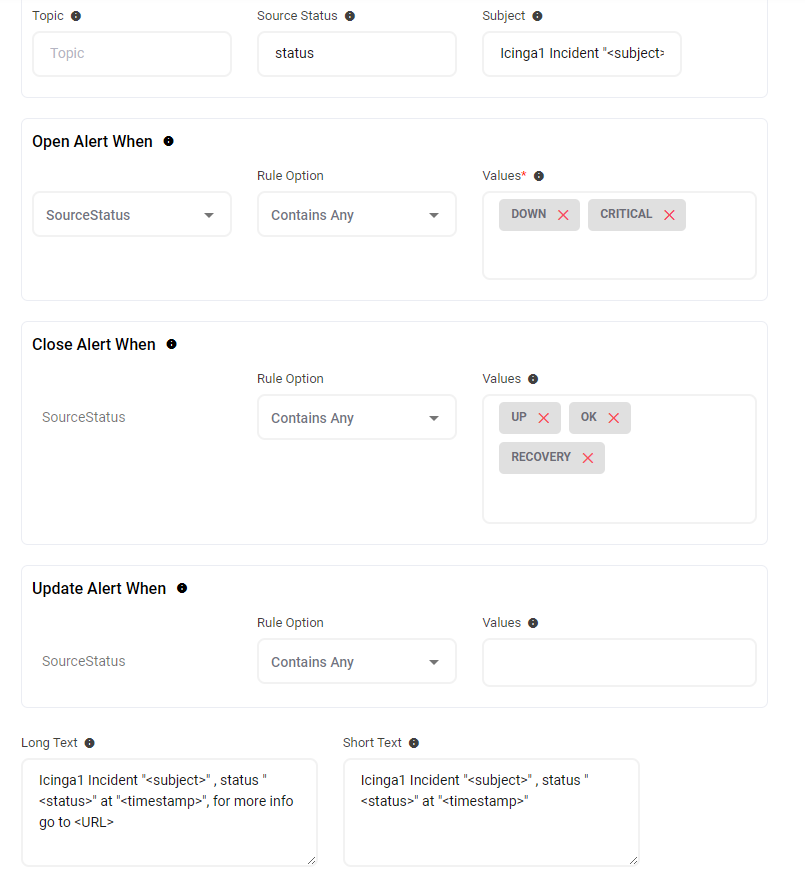
Task: Open Rule Option dropdown under Update Alert When
Action: click(x=356, y=662)
